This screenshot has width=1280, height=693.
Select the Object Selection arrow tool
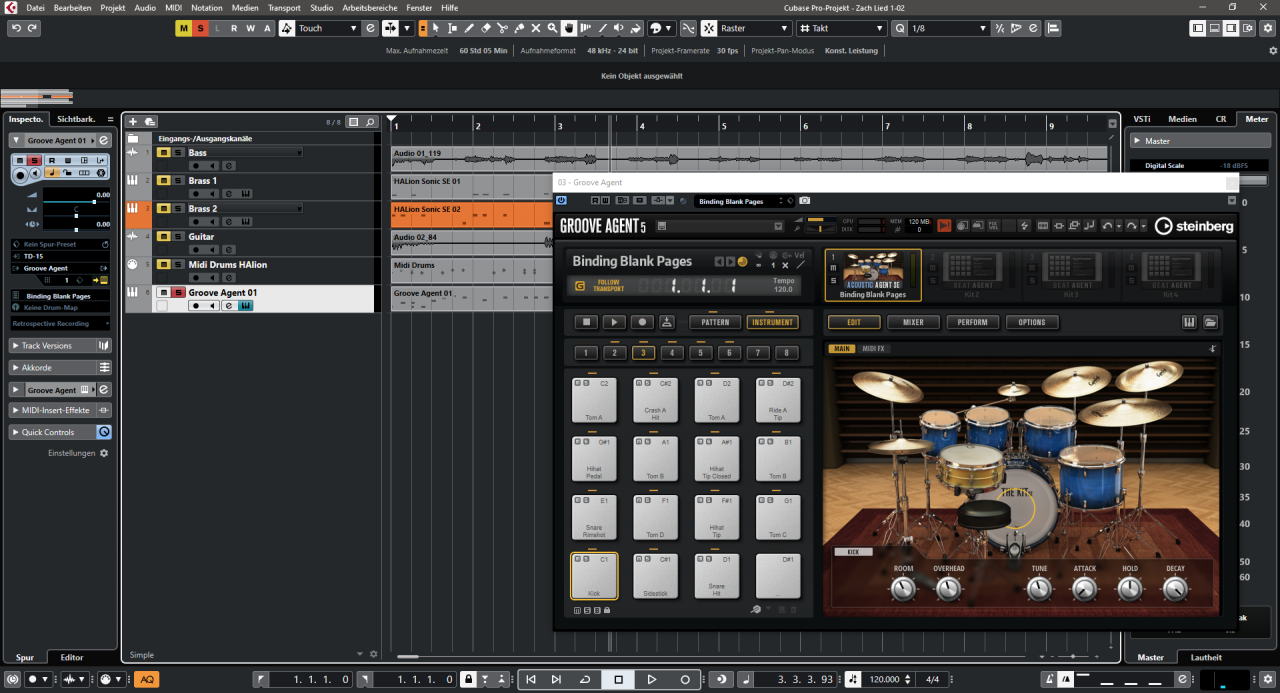(x=436, y=28)
